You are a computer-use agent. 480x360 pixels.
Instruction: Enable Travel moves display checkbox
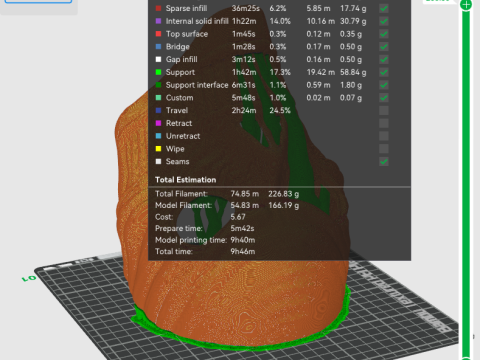coord(384,110)
